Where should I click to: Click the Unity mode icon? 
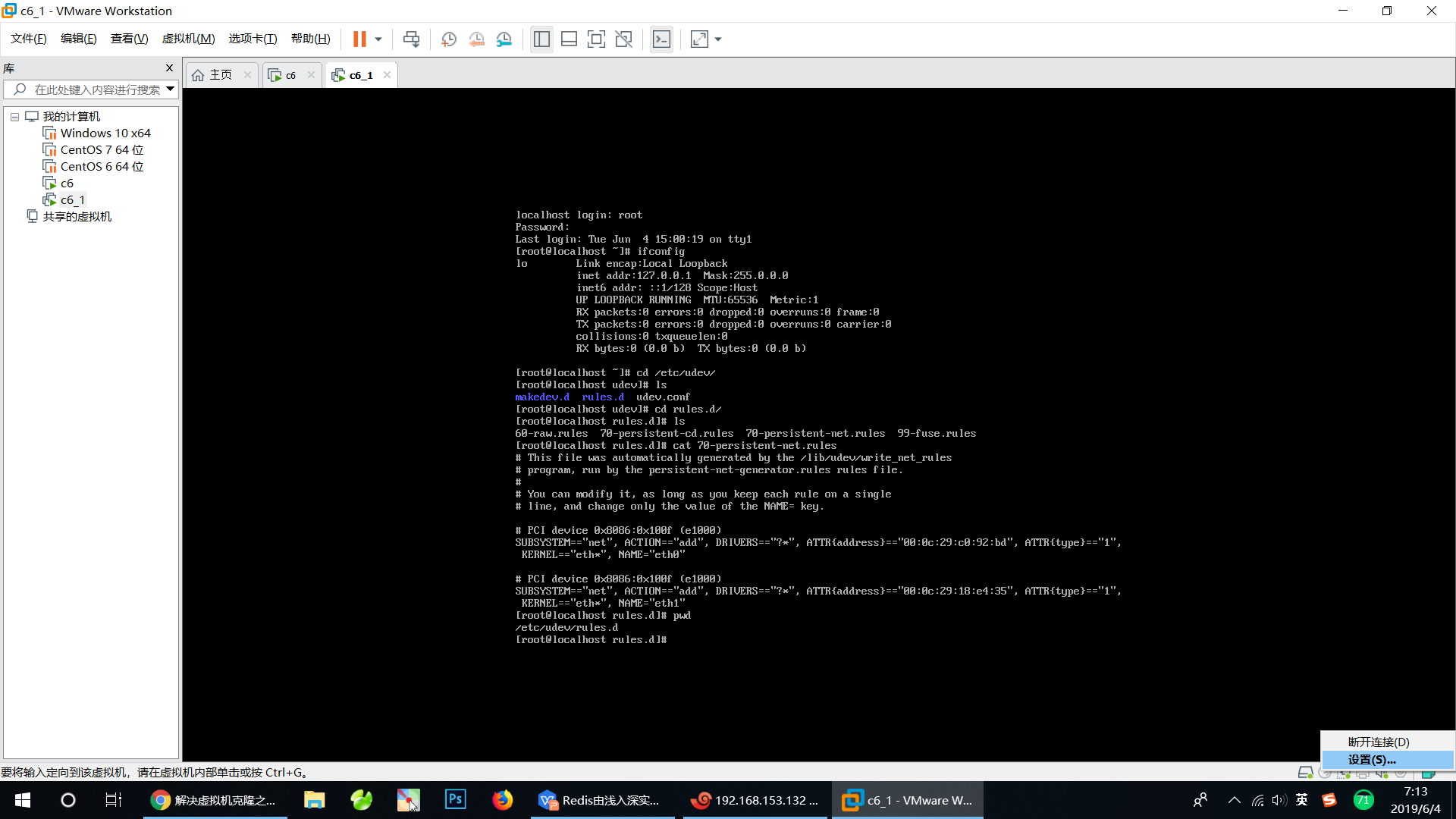[623, 39]
